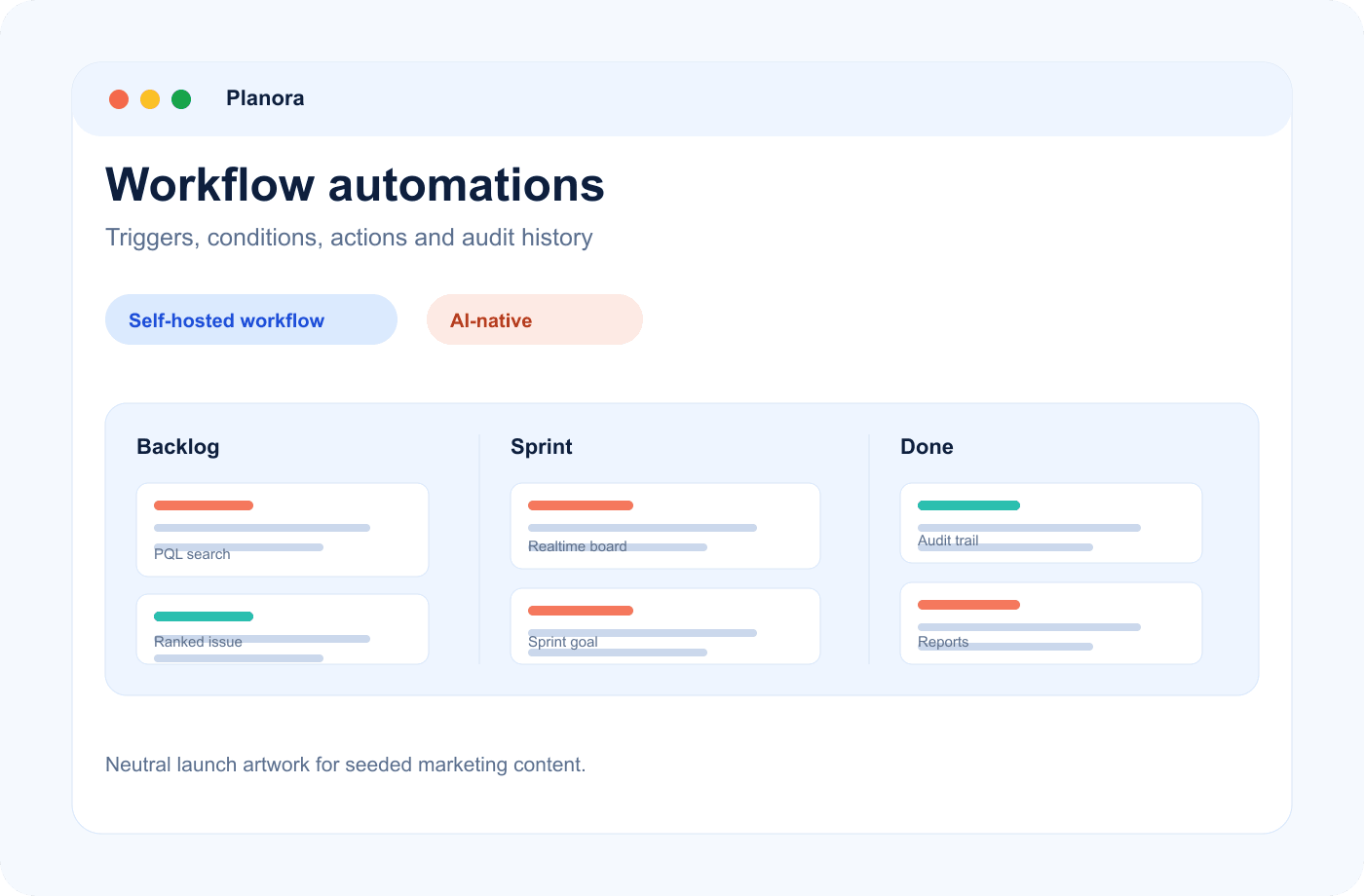Click the Sprint column header

tap(542, 447)
